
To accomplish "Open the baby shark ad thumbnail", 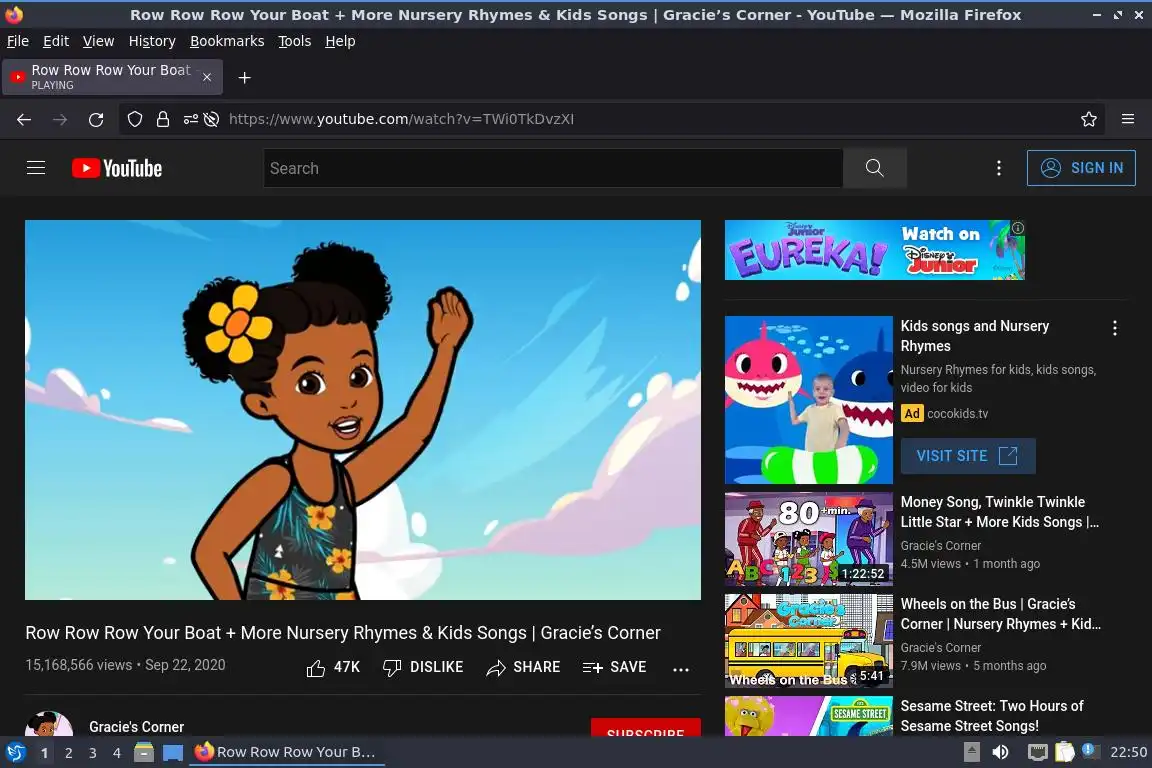I will 809,400.
